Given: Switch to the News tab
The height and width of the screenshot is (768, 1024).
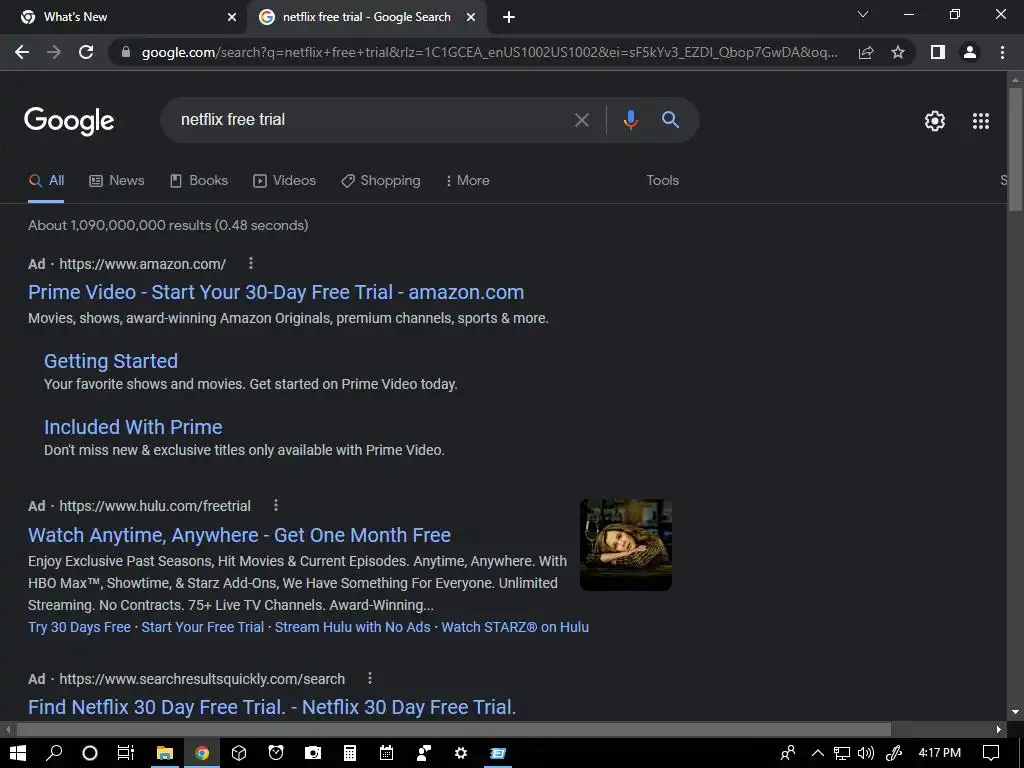Looking at the screenshot, I should pyautogui.click(x=117, y=181).
